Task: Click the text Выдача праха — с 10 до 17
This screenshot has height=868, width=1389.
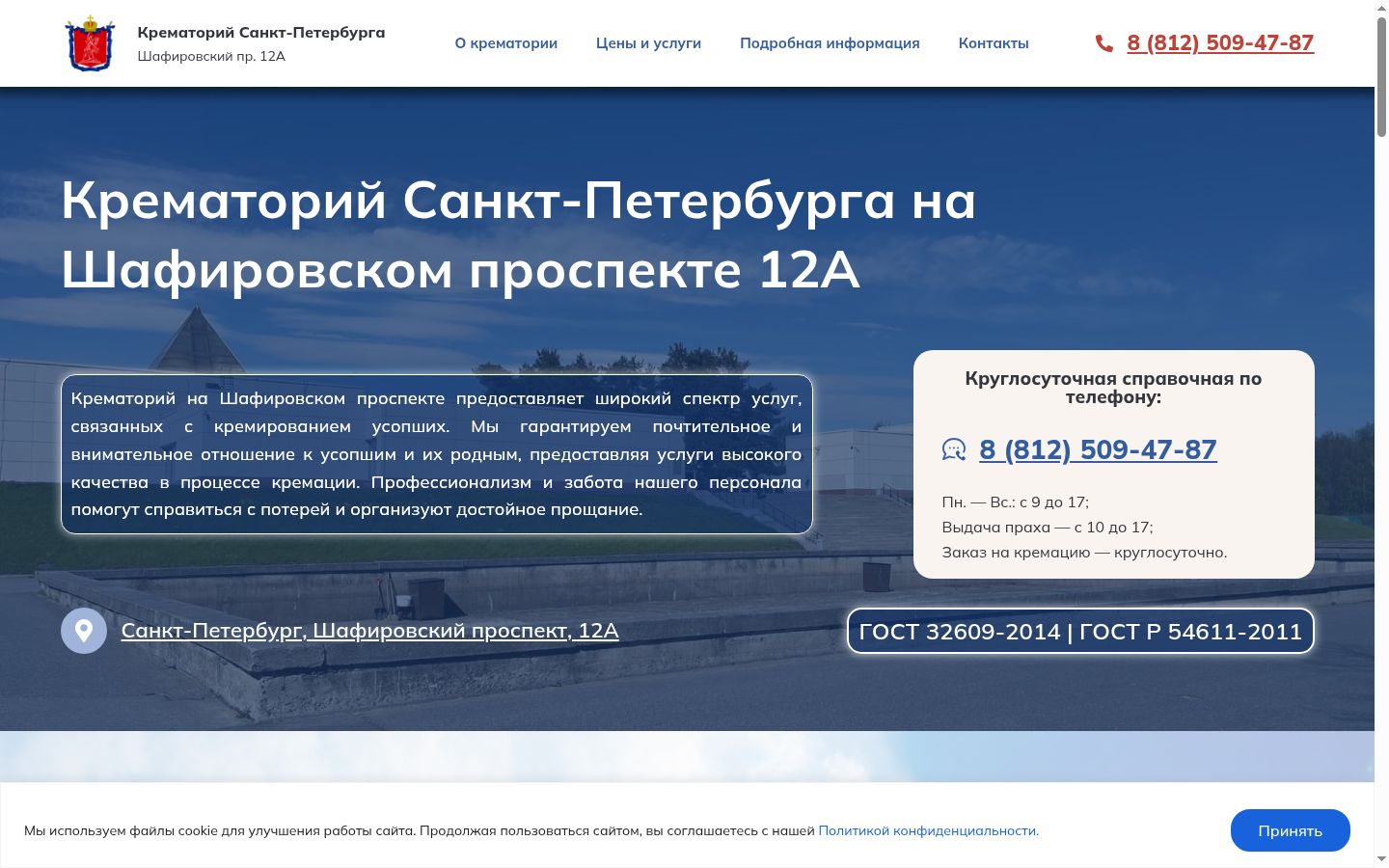Action: pos(1048,528)
